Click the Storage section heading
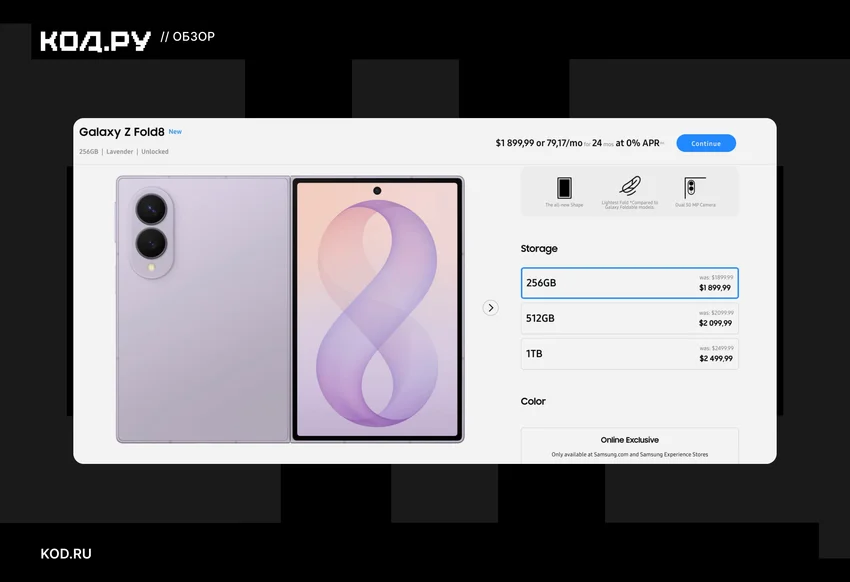Viewport: 850px width, 582px height. click(539, 249)
